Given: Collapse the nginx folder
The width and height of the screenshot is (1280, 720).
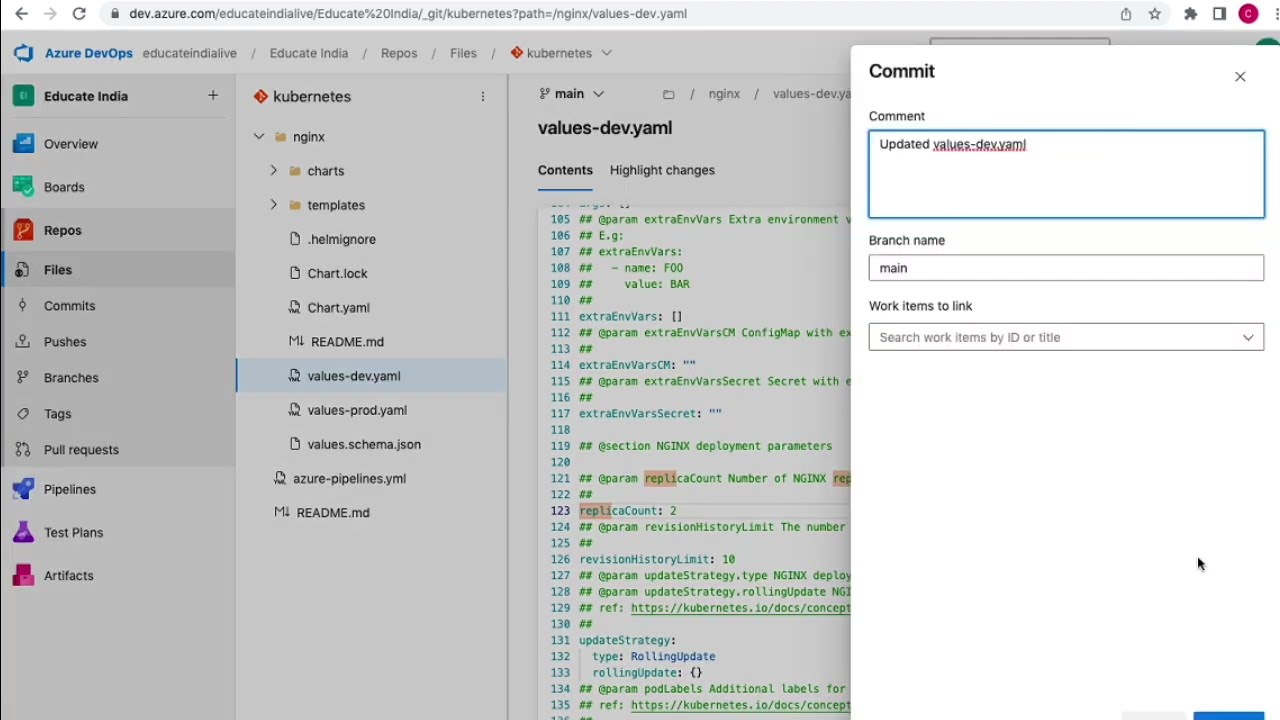Looking at the screenshot, I should [x=259, y=137].
